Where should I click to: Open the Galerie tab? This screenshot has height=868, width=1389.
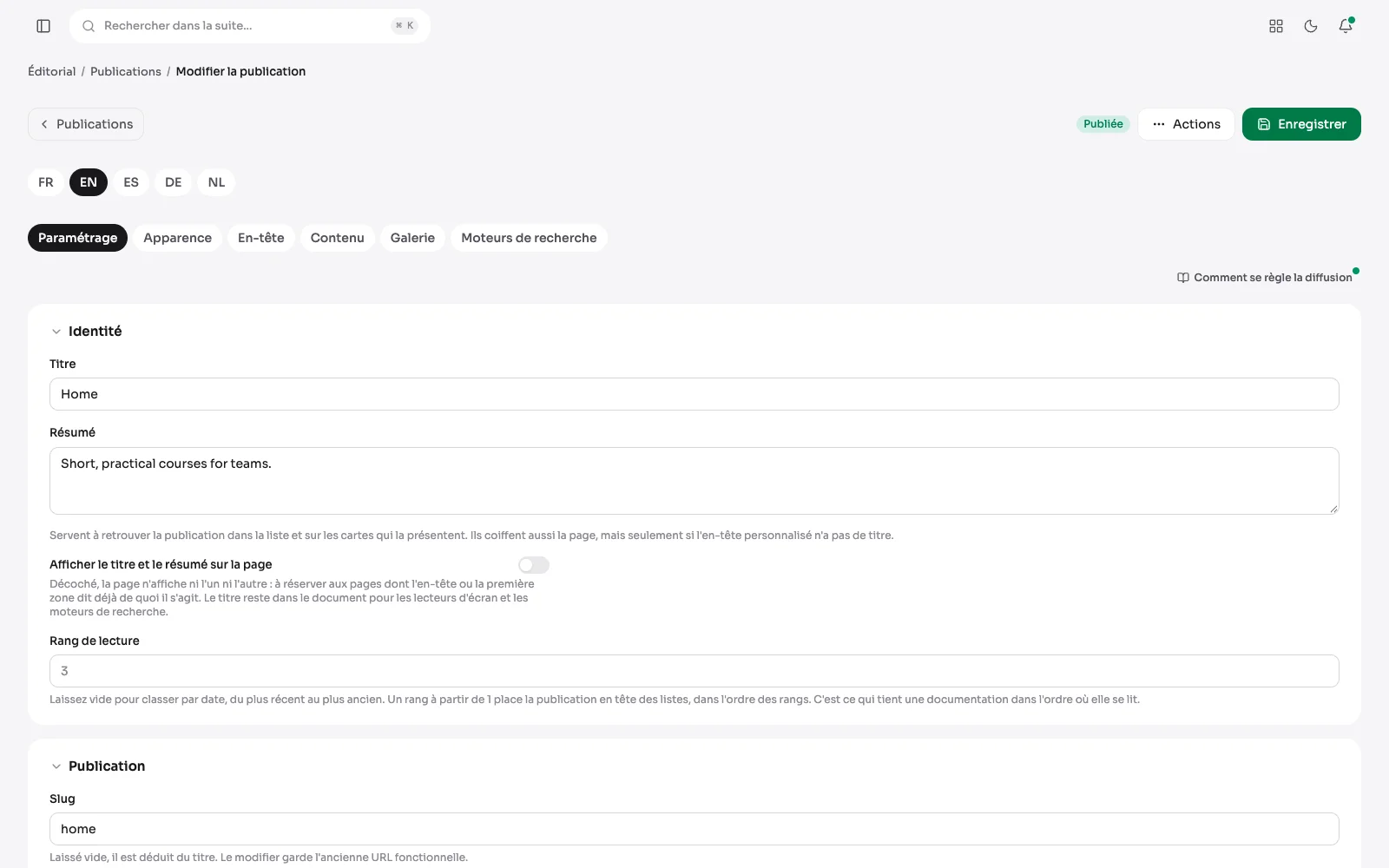pos(412,238)
